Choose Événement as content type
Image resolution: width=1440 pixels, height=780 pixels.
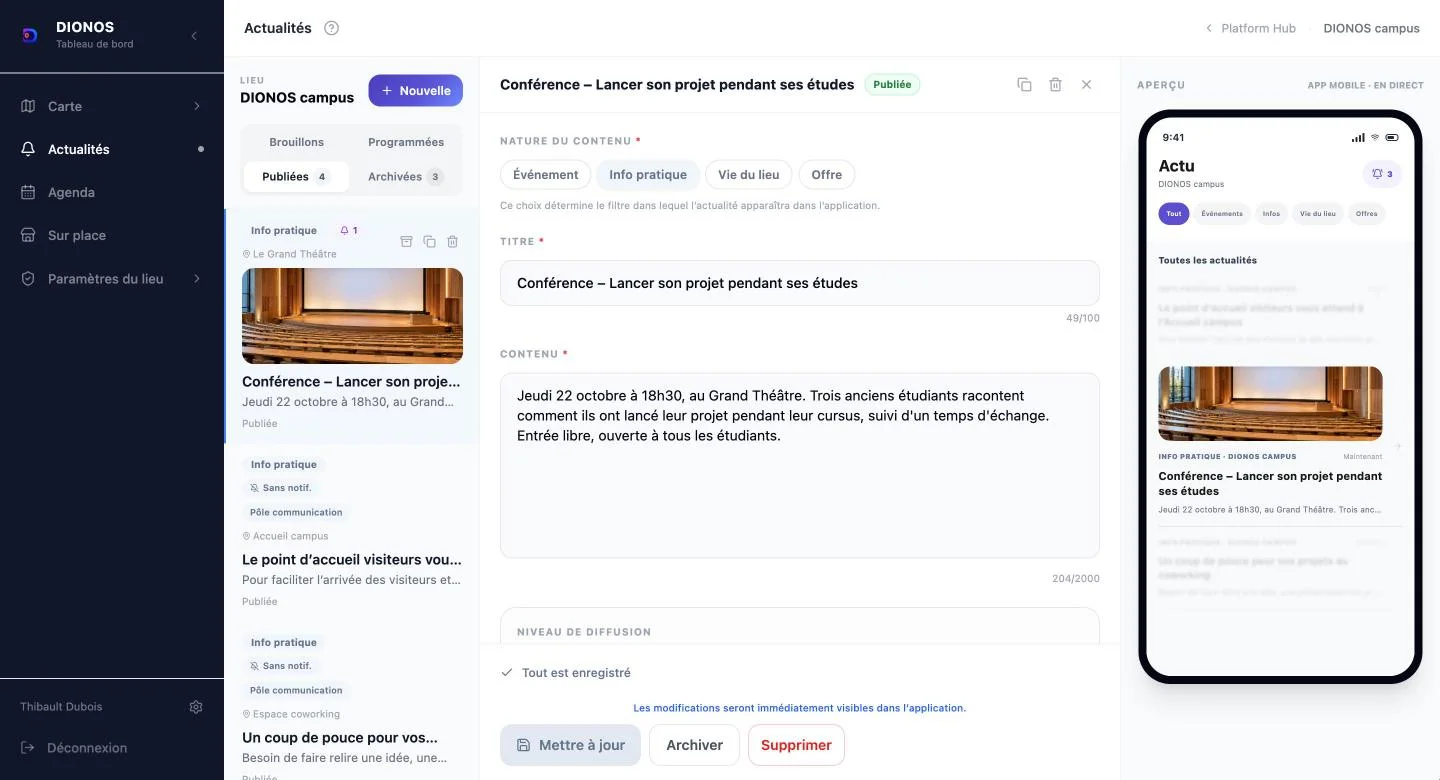[x=546, y=175]
